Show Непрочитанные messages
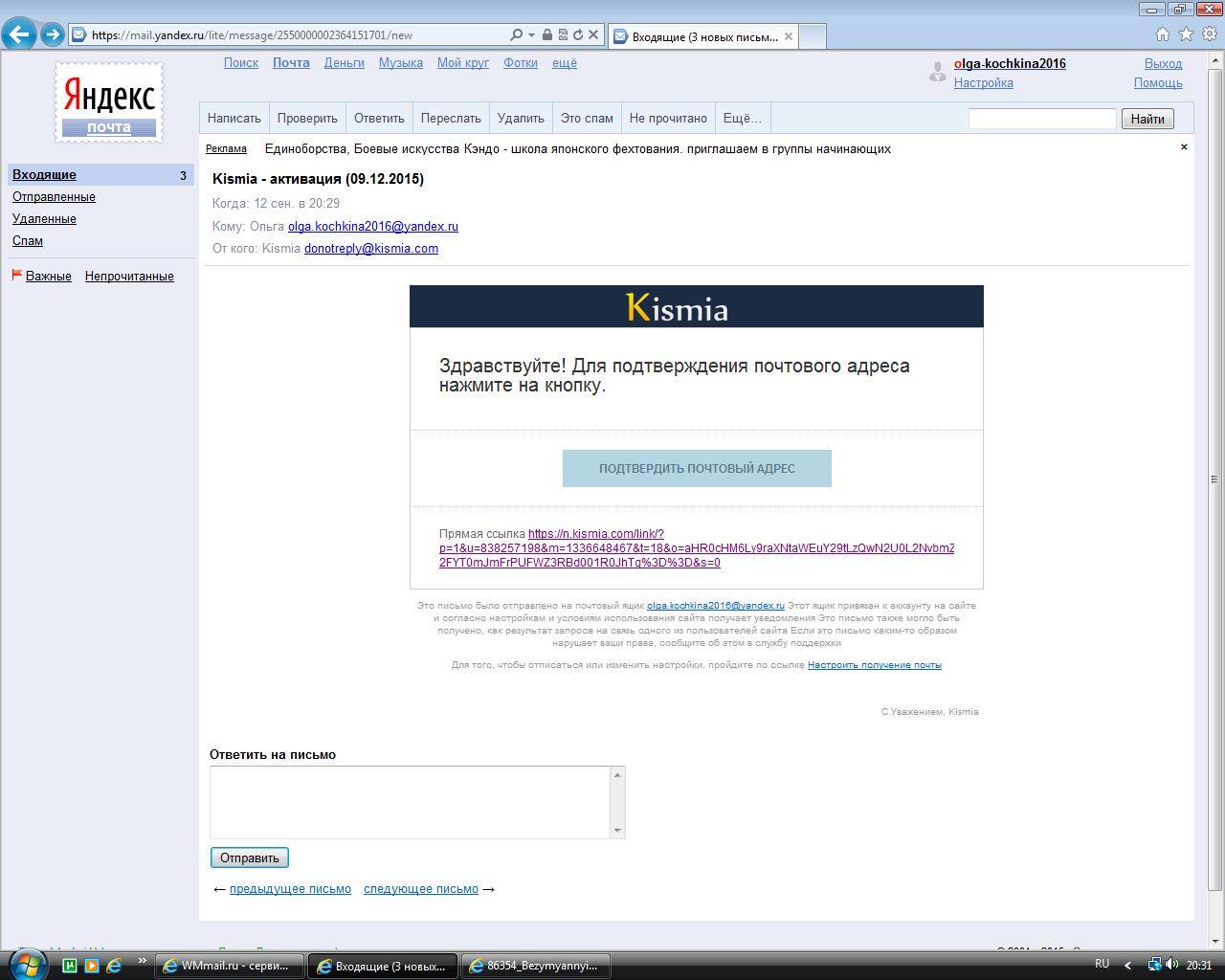The width and height of the screenshot is (1225, 980). click(129, 276)
